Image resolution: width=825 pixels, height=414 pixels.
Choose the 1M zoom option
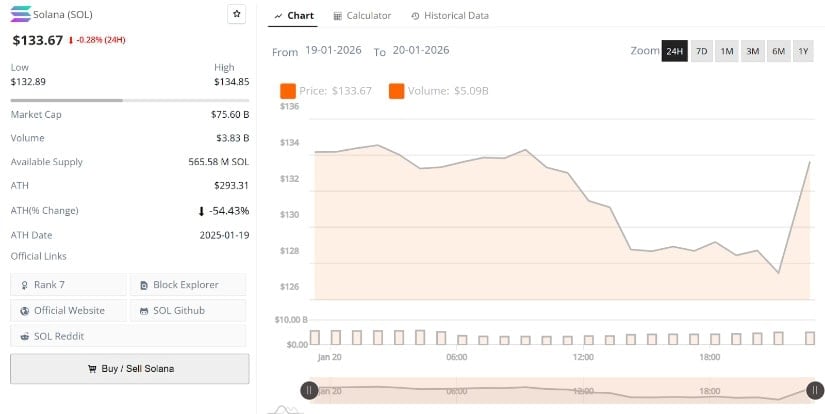tap(727, 51)
